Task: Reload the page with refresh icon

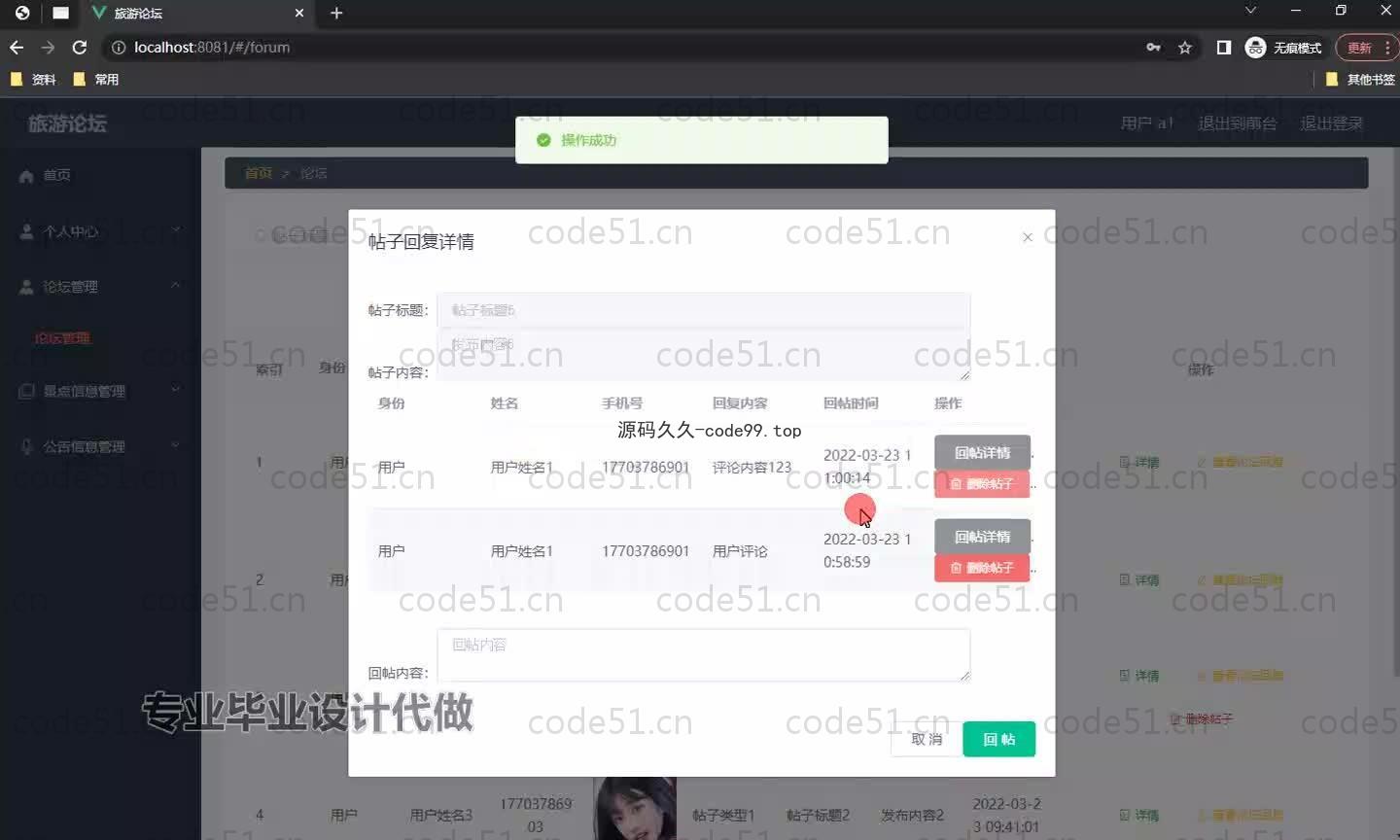Action: 80,48
